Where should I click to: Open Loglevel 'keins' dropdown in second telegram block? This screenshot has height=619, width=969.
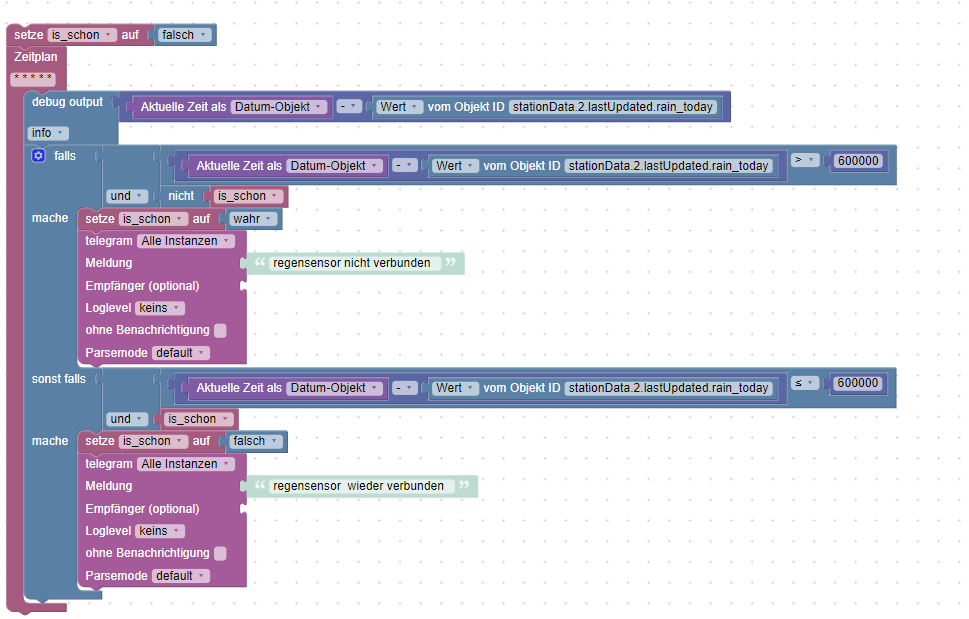coord(159,531)
